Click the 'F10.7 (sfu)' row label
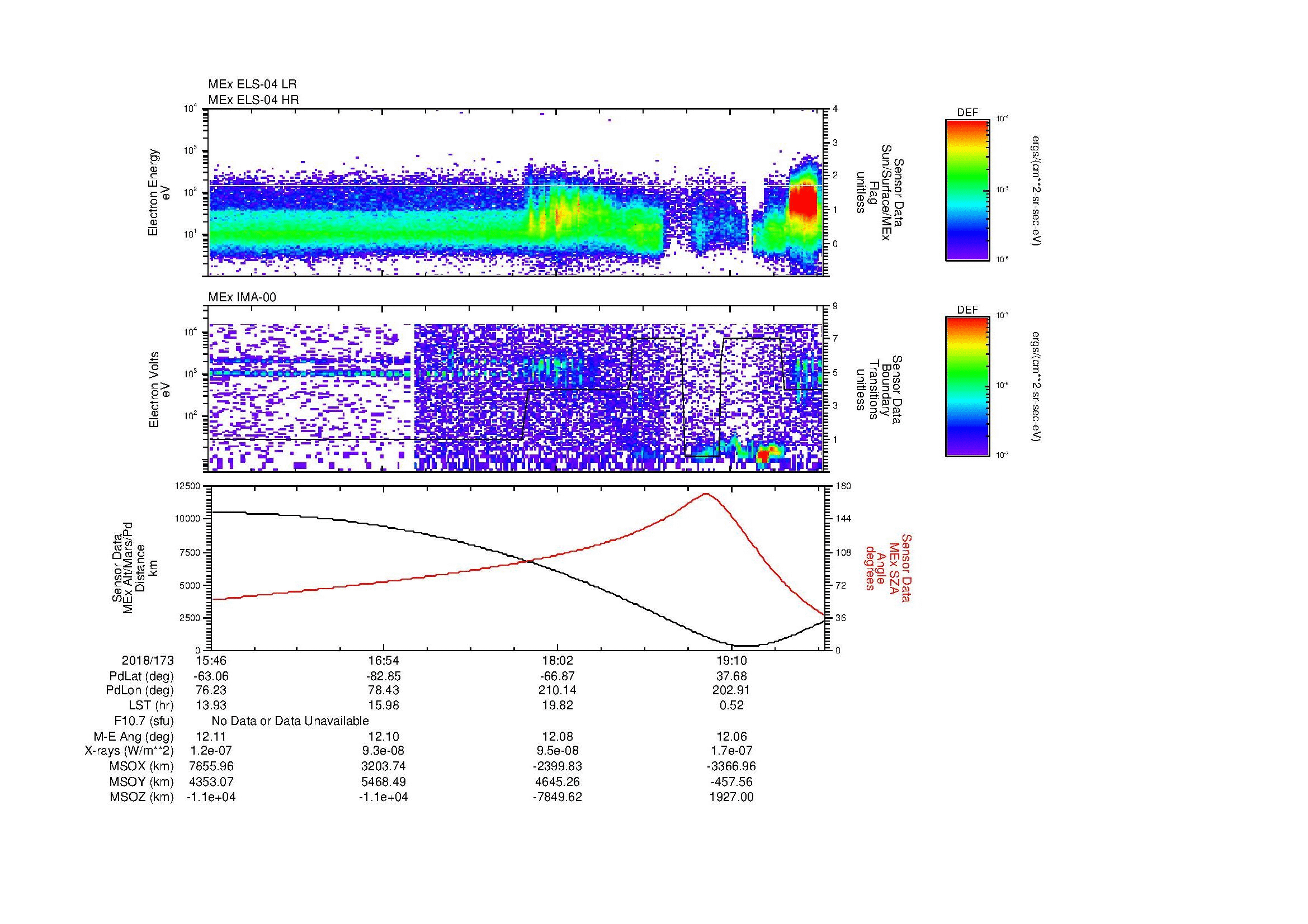The width and height of the screenshot is (1308, 924). coord(144,721)
